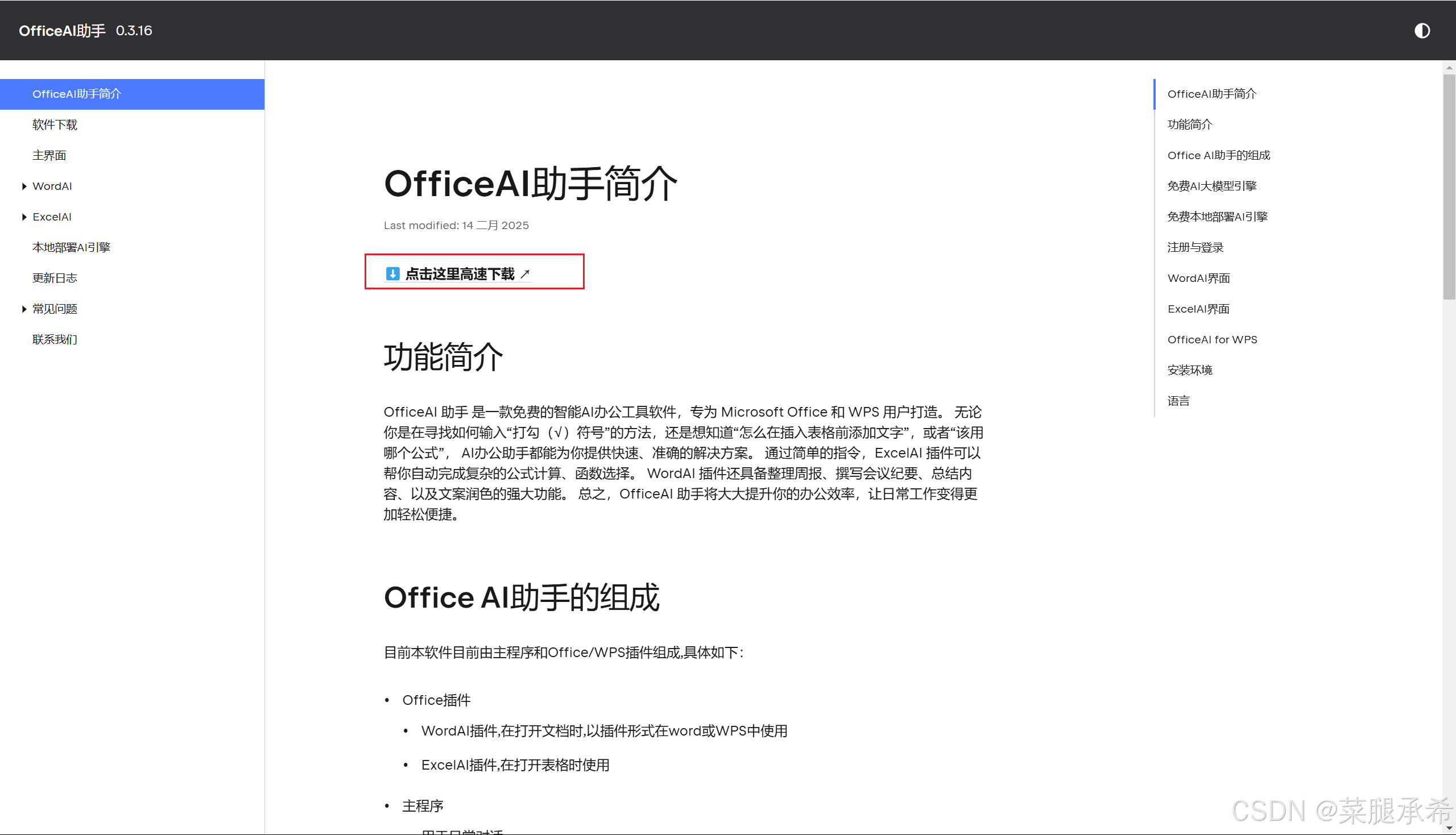1456x835 pixels.
Task: Toggle the dark/light theme icon
Action: point(1421,30)
